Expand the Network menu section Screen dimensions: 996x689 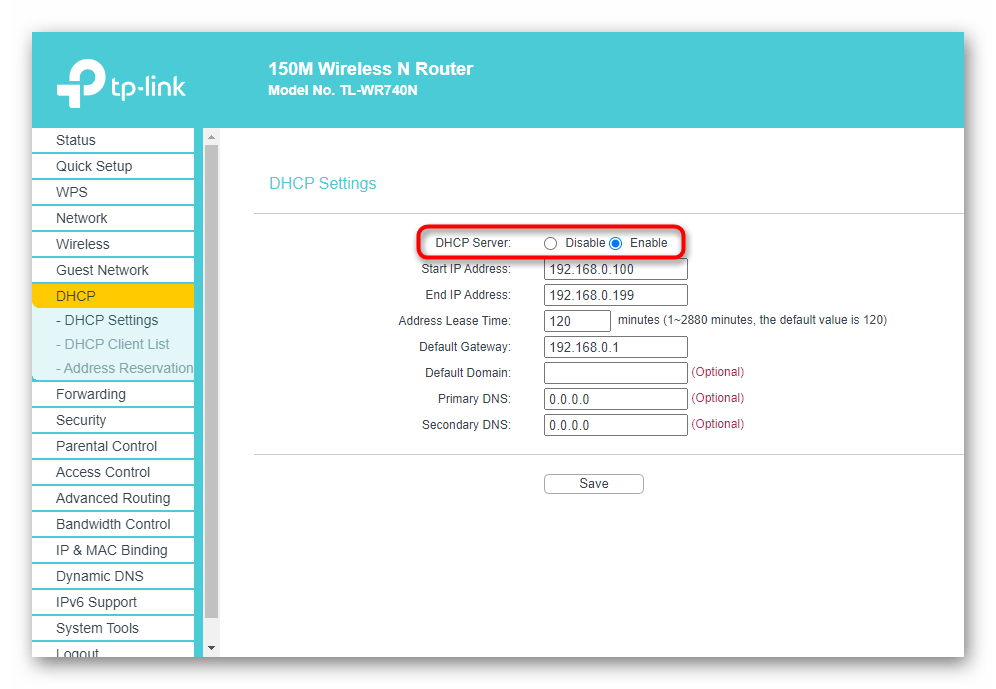(82, 218)
